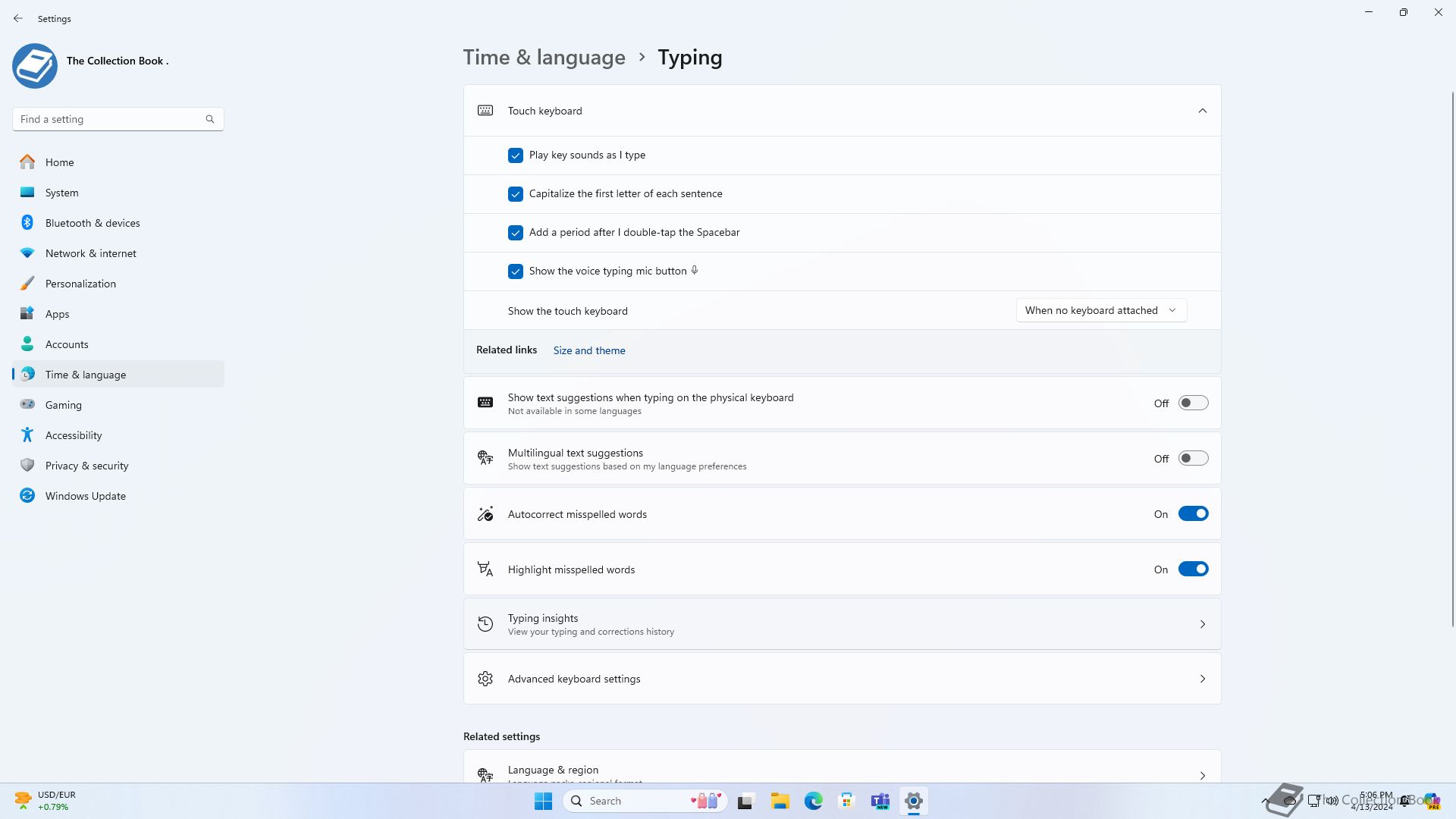Open File Explorer from the taskbar

tap(780, 801)
